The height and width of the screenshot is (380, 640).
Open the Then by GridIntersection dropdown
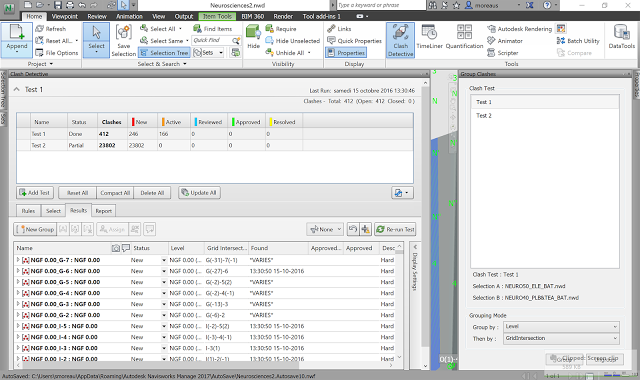tap(561, 338)
